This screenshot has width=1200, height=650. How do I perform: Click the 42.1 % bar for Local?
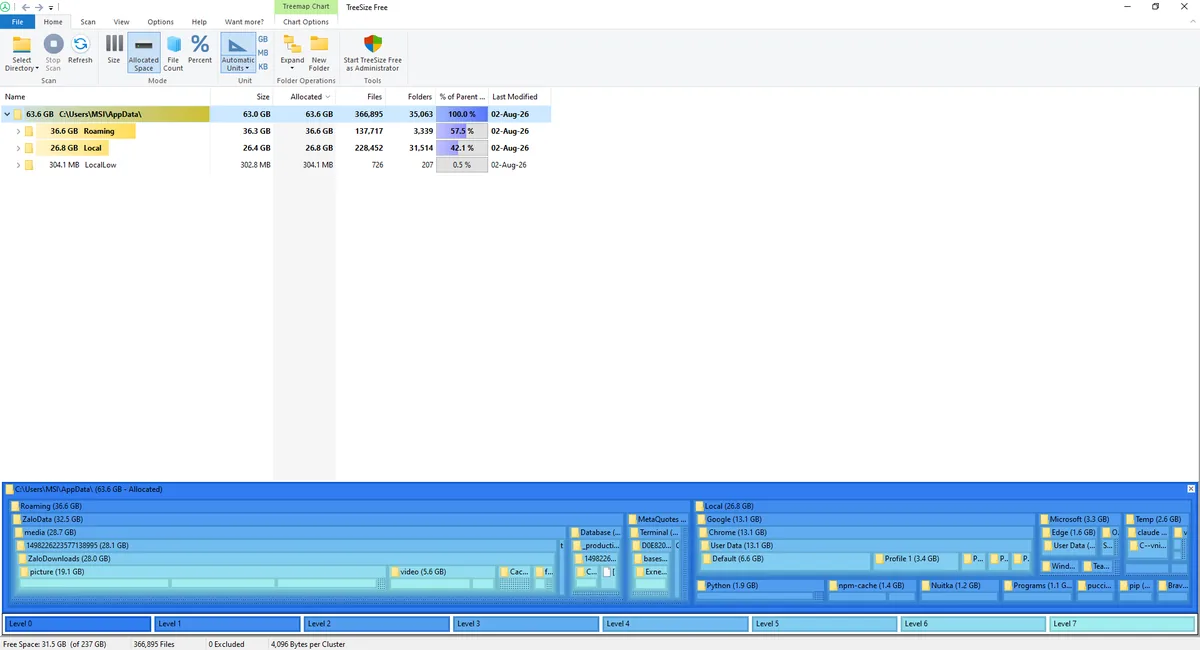click(462, 148)
